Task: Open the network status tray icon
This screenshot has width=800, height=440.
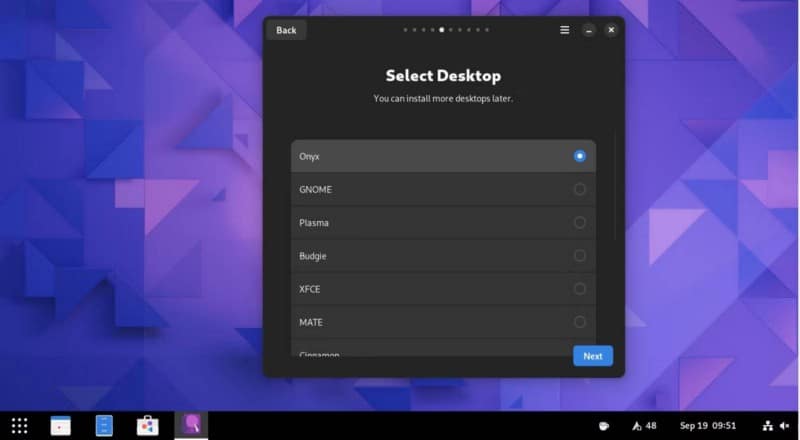Action: [x=768, y=426]
